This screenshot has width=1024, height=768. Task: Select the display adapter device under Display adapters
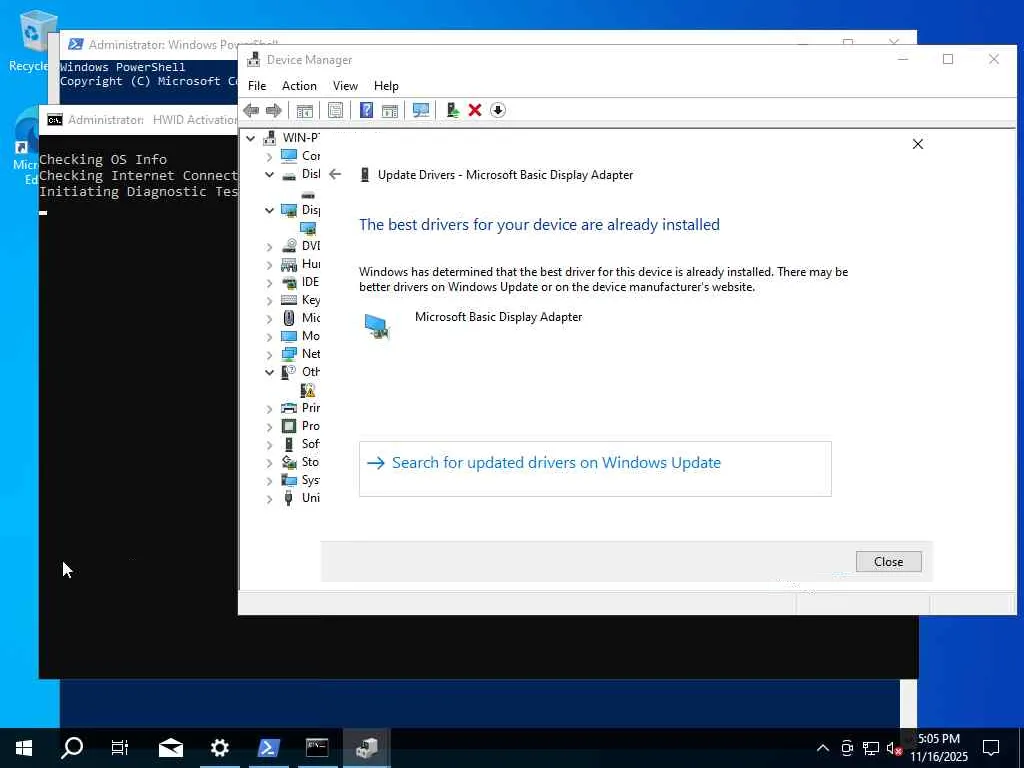click(308, 228)
